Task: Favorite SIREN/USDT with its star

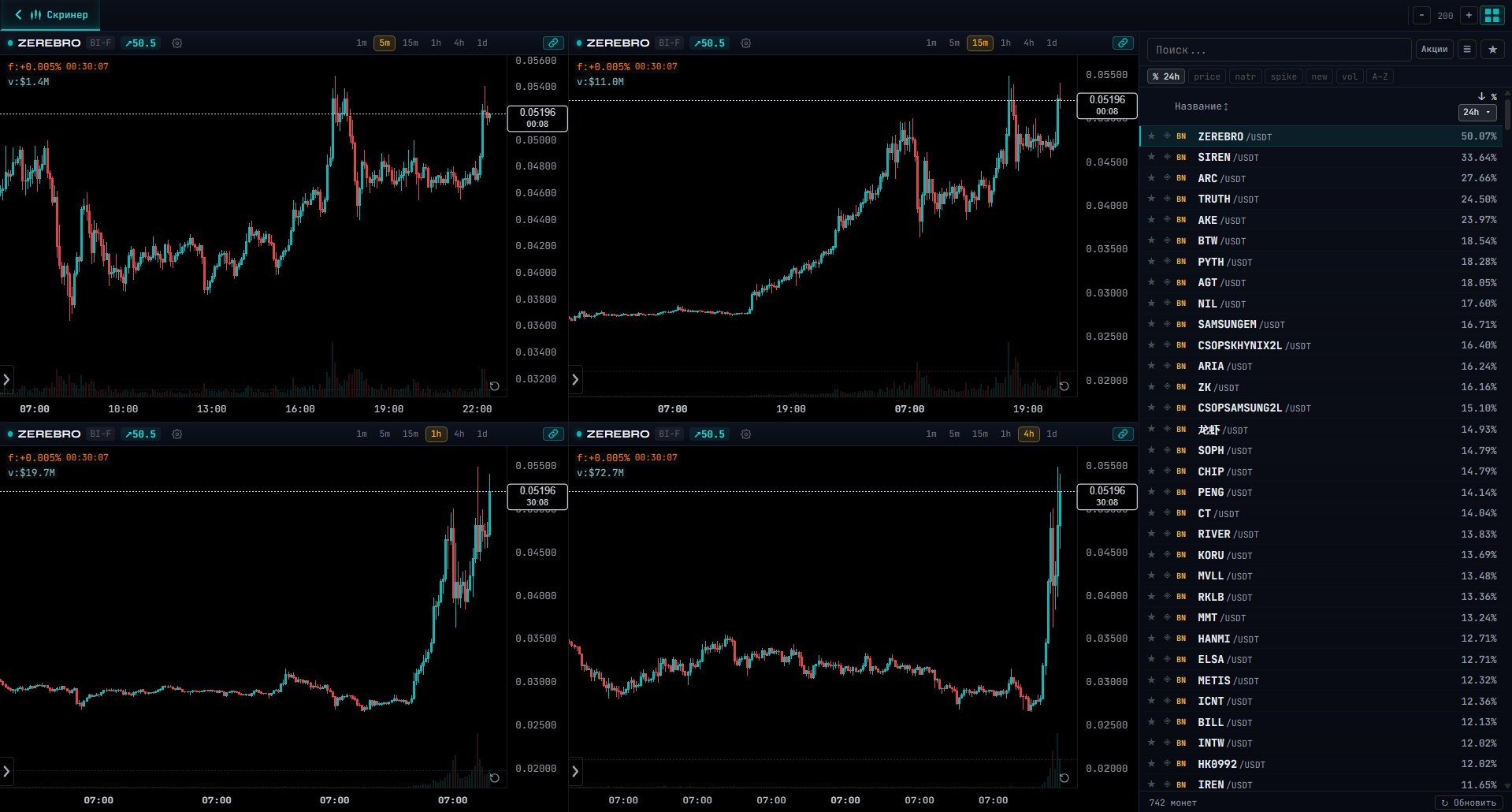Action: click(x=1152, y=157)
